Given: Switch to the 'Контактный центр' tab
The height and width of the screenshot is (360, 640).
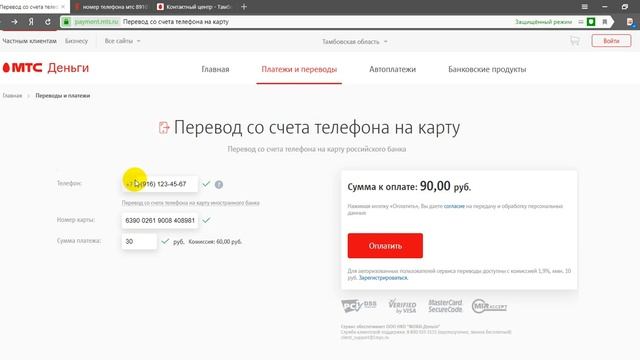Looking at the screenshot, I should point(195,7).
